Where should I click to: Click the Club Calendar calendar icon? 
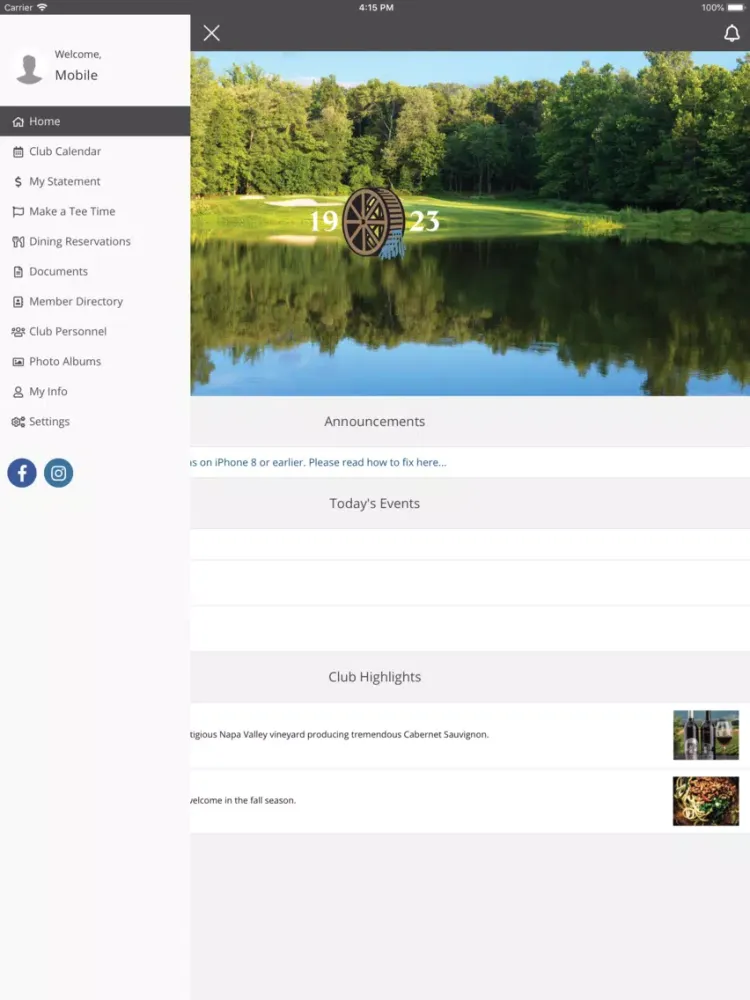[x=18, y=152]
